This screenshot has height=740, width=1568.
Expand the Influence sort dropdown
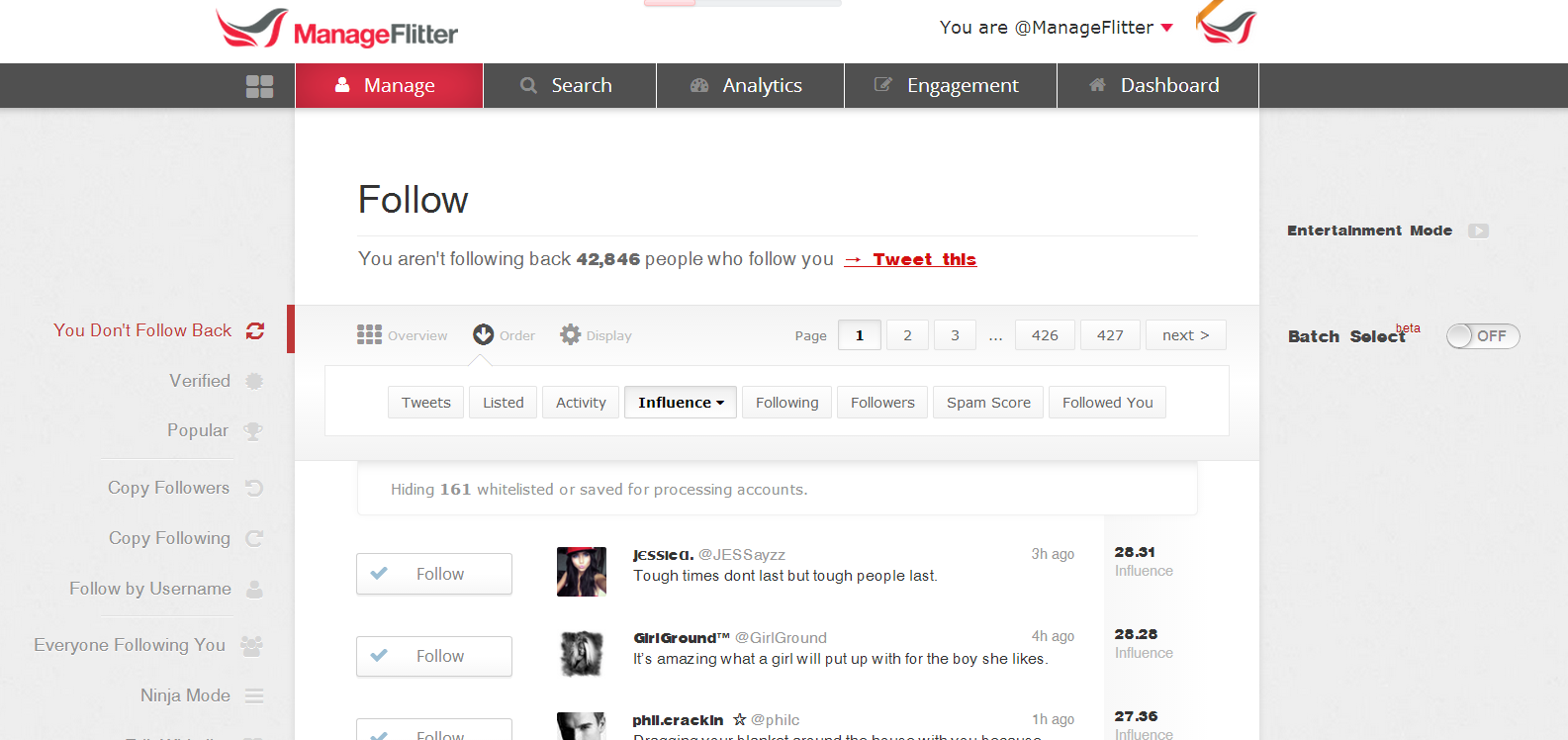click(x=681, y=403)
